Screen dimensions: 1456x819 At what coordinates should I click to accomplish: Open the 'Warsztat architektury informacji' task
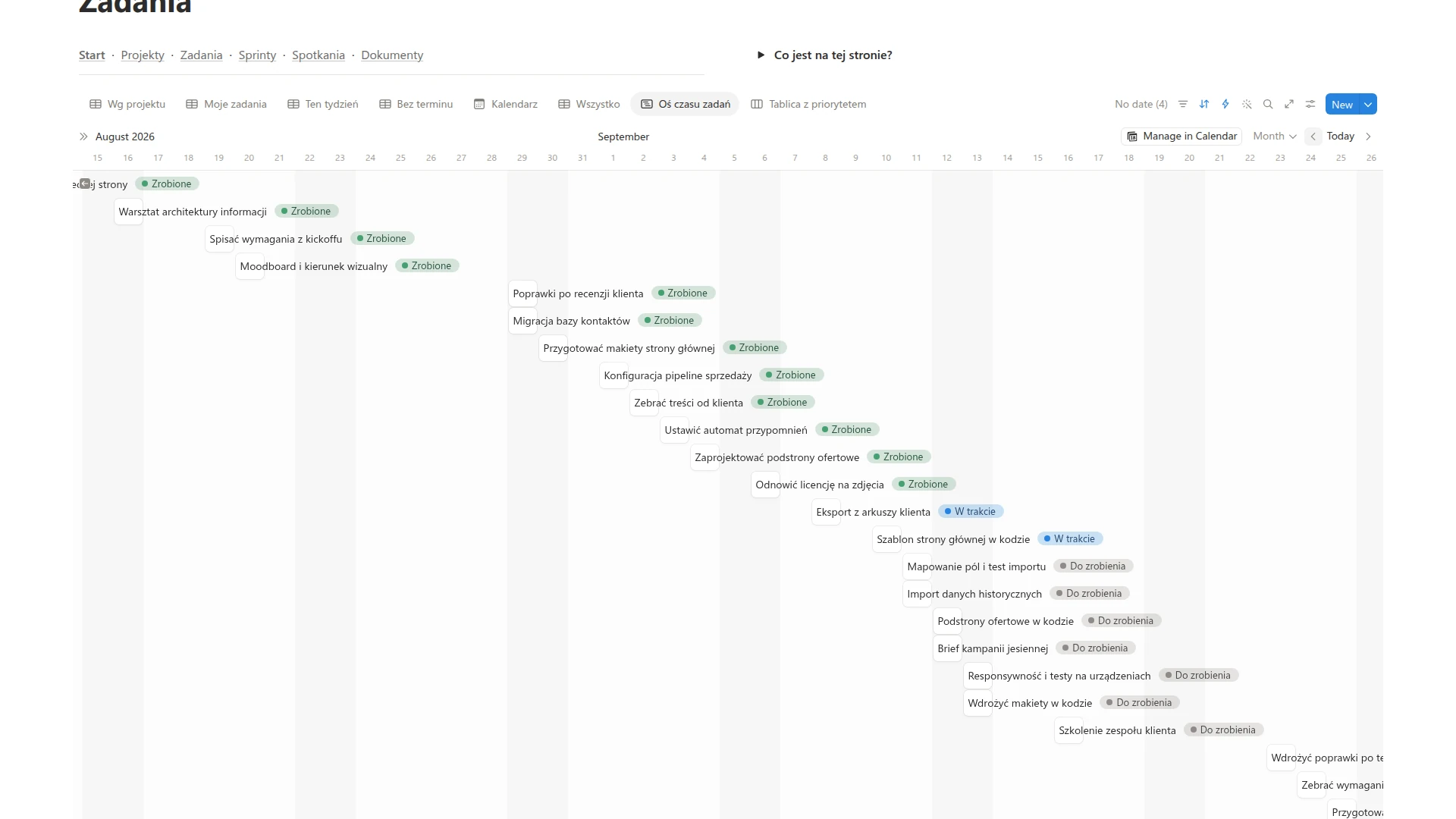[193, 212]
